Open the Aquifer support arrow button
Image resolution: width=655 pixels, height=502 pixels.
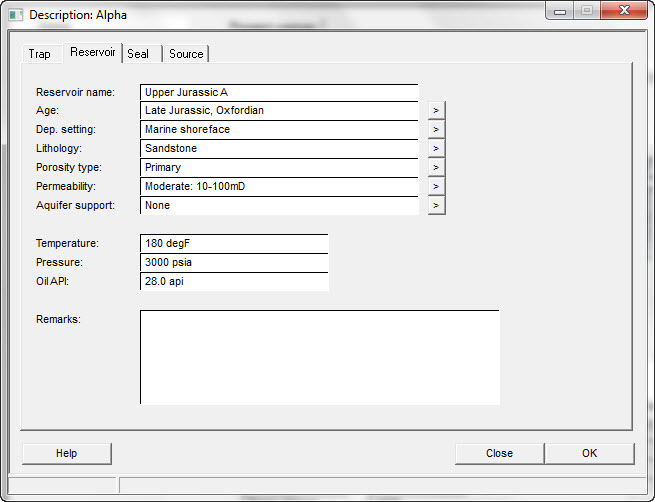pos(436,205)
